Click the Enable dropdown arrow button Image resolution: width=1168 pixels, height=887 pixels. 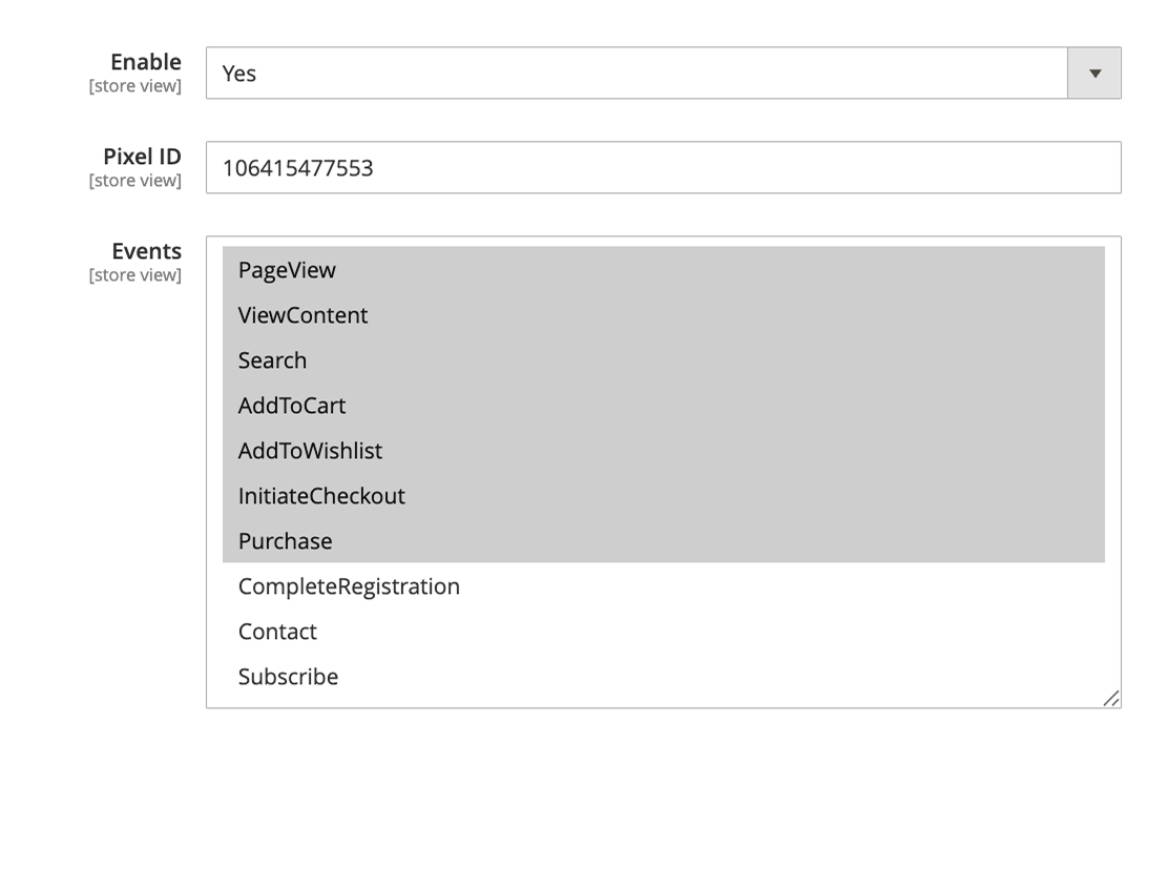pos(1094,73)
